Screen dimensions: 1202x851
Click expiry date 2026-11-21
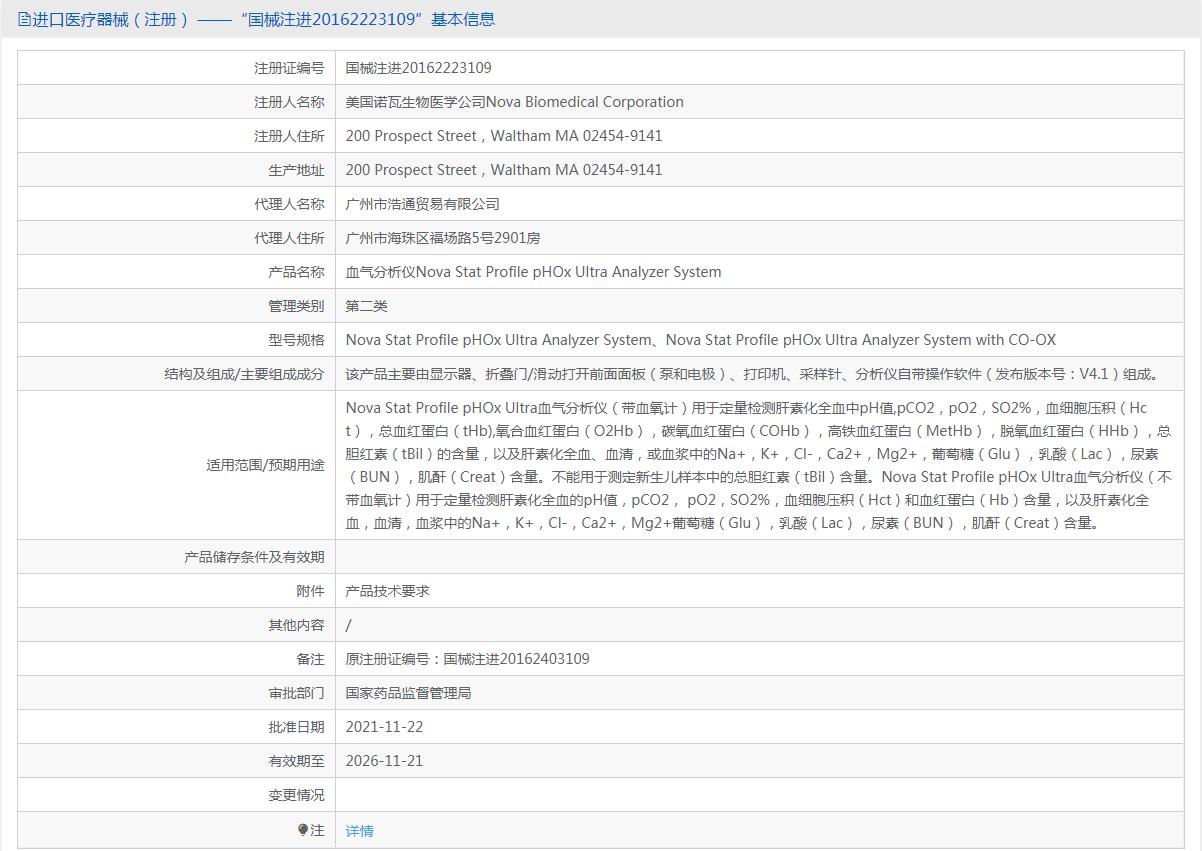pos(384,761)
